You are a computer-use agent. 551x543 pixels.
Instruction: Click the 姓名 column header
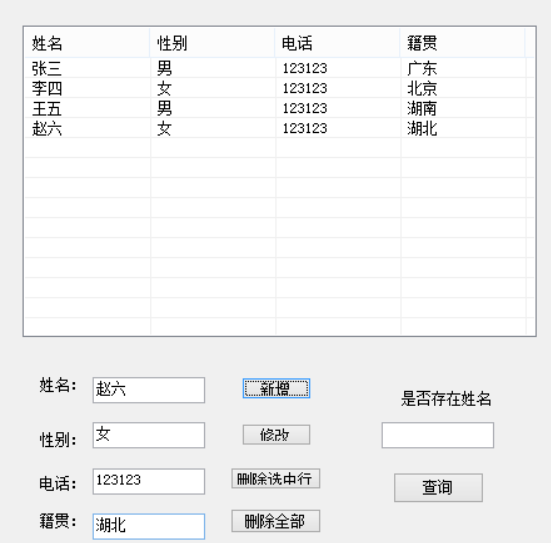pos(87,43)
